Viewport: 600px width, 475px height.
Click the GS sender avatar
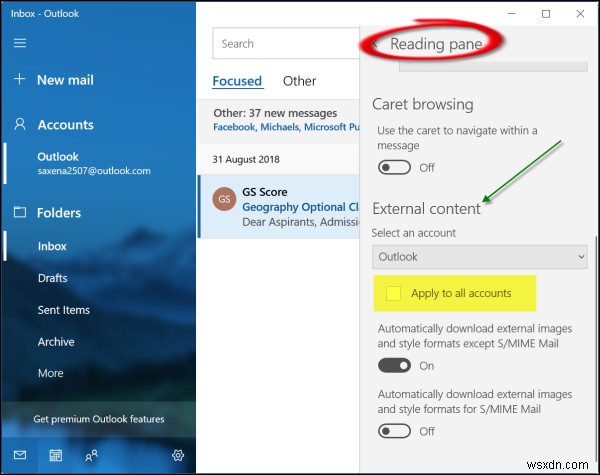pyautogui.click(x=224, y=199)
